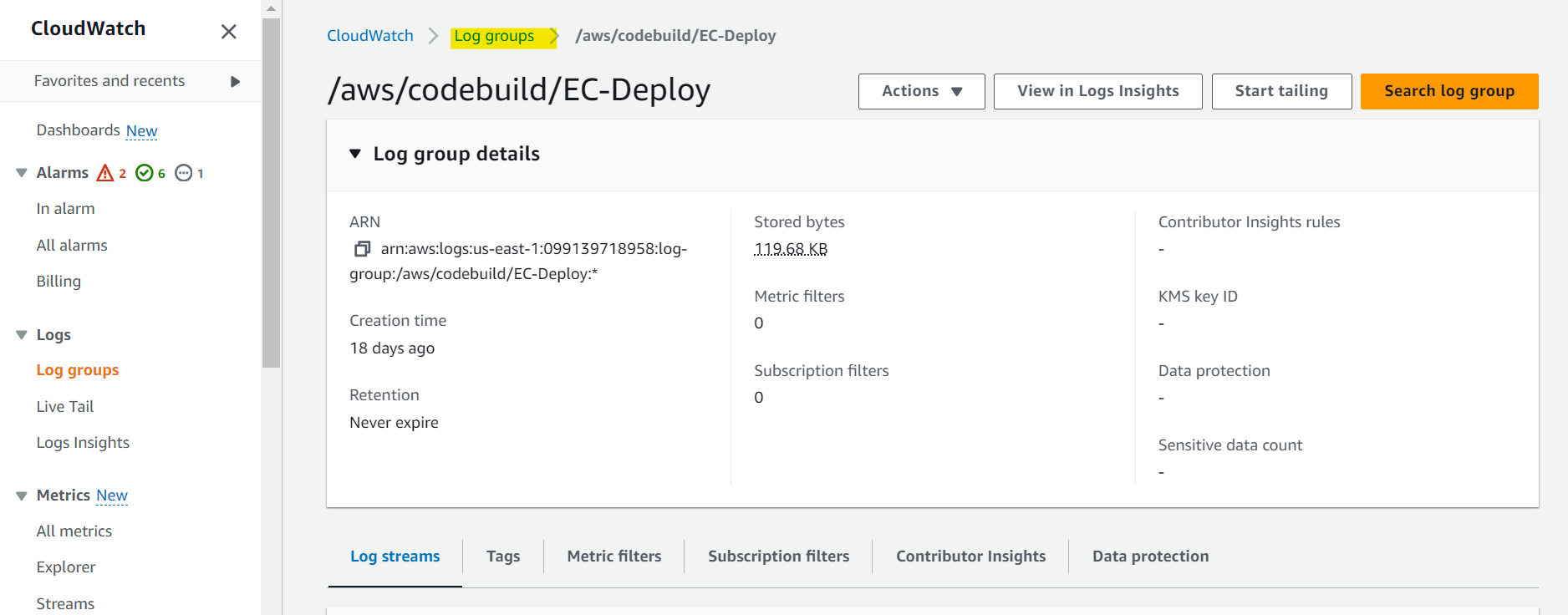Open the Actions dropdown
The height and width of the screenshot is (615, 1568).
tap(922, 91)
